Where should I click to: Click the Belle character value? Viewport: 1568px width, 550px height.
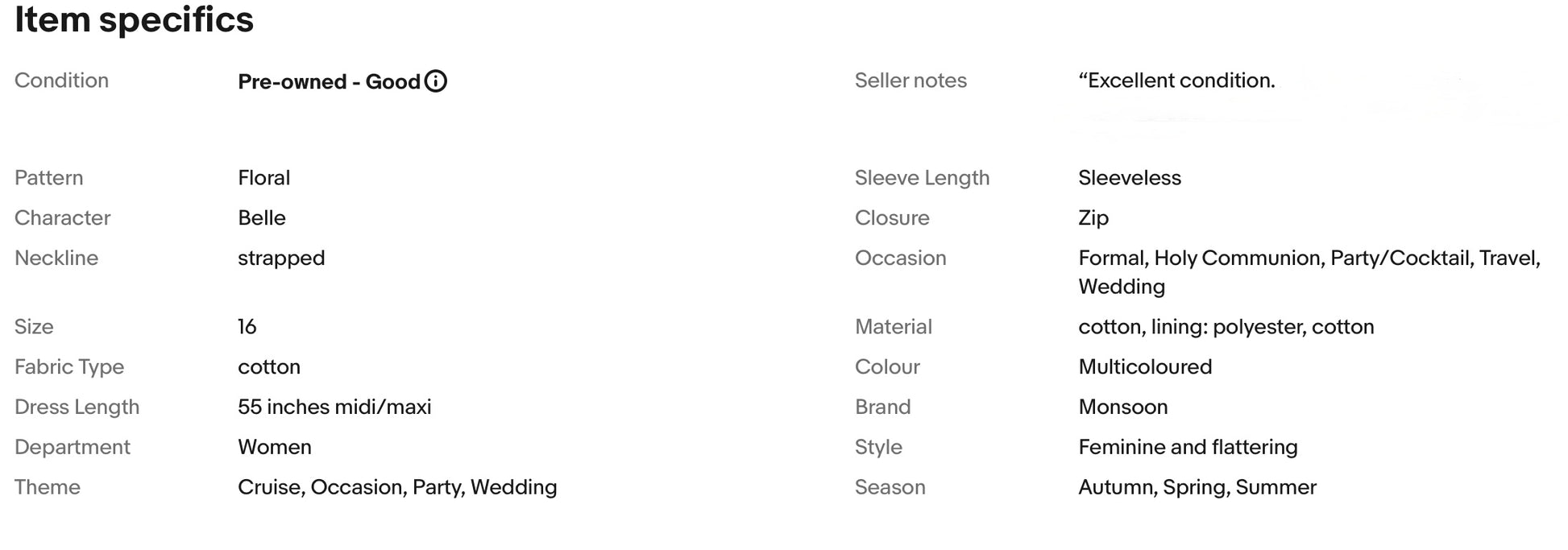click(x=261, y=218)
